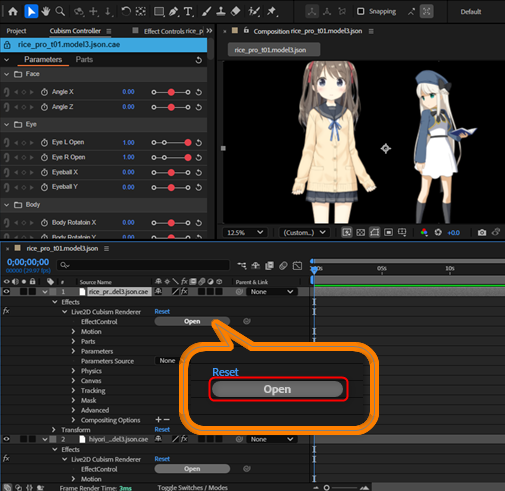
Task: Switch to Cubism Controller tab
Action: [75, 31]
